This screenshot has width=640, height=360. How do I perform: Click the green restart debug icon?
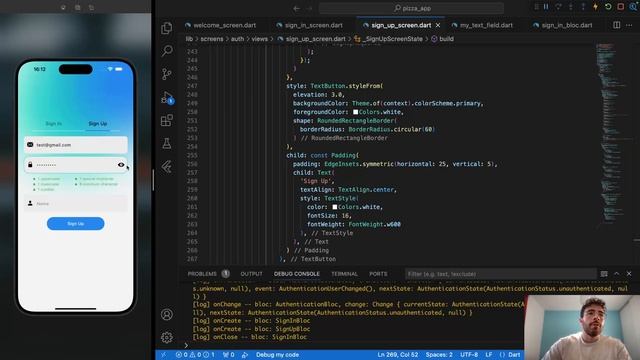coord(608,7)
